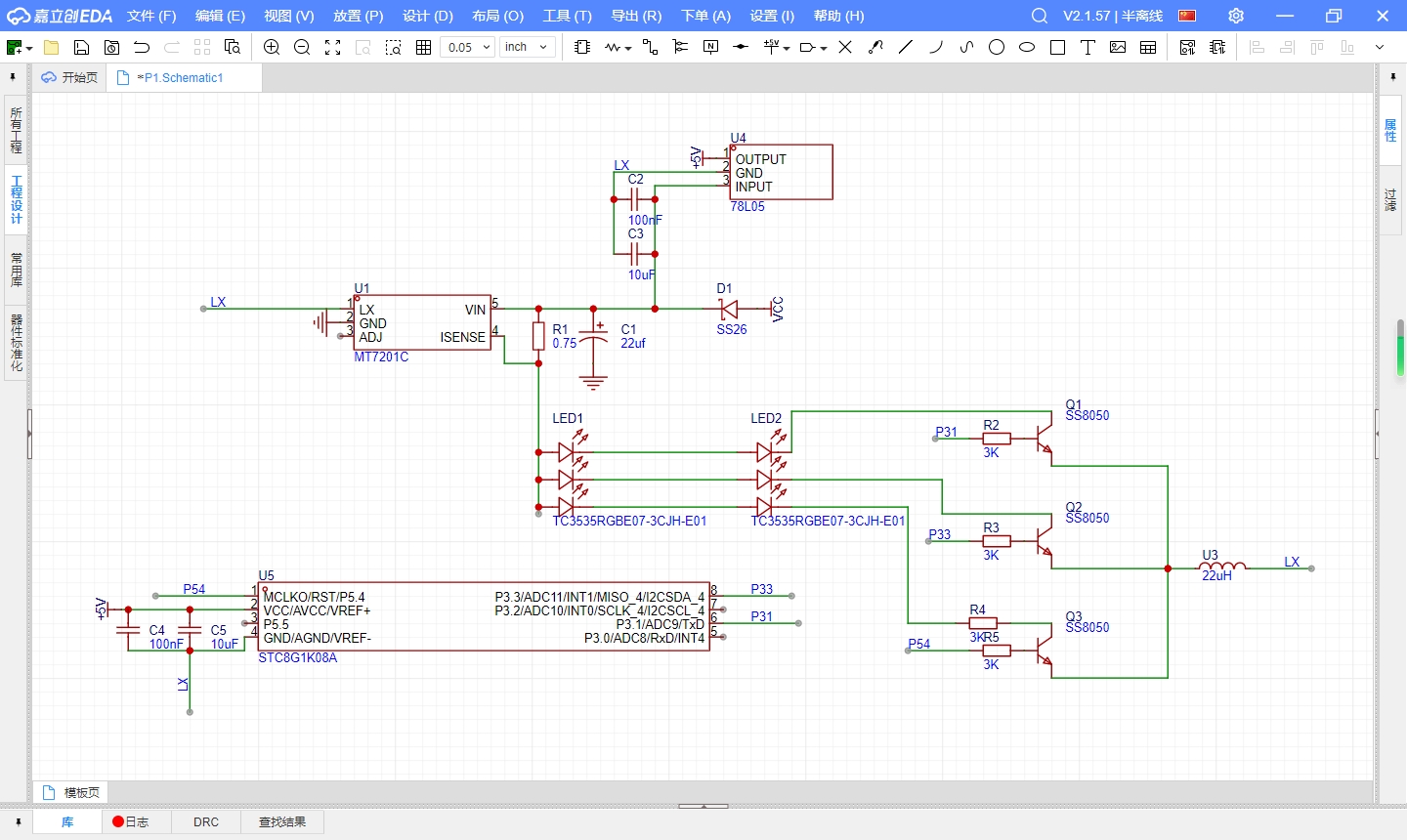Open the 属性 right sidebar panel

click(x=1390, y=130)
